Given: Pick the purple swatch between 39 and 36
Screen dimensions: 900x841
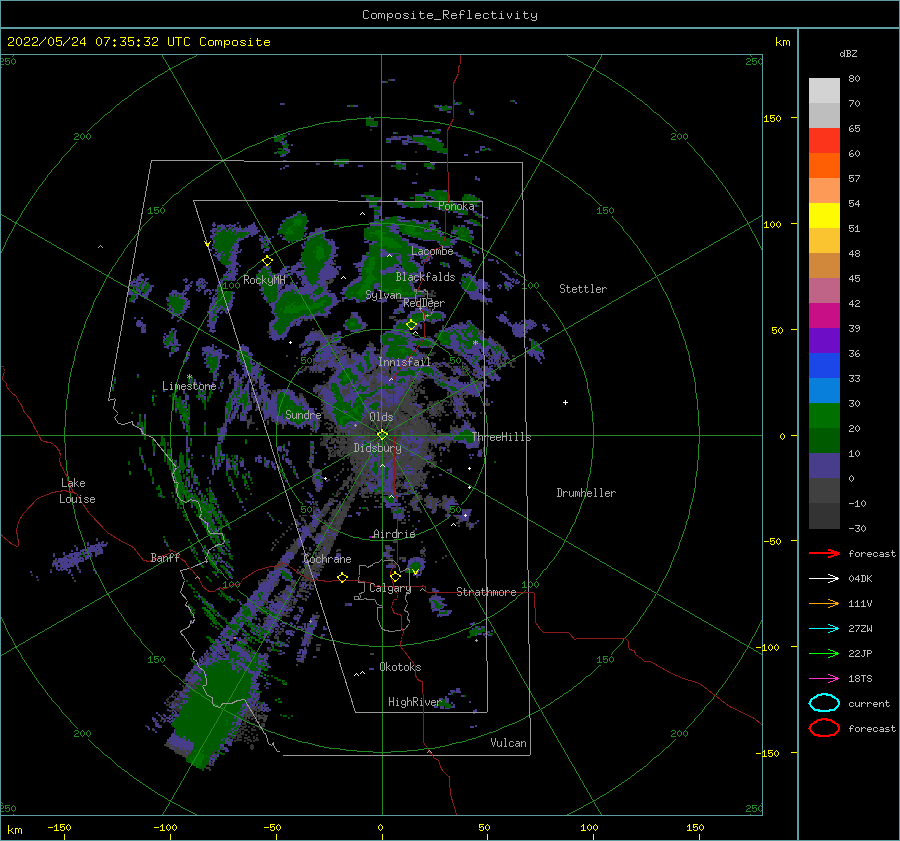Looking at the screenshot, I should (x=824, y=340).
